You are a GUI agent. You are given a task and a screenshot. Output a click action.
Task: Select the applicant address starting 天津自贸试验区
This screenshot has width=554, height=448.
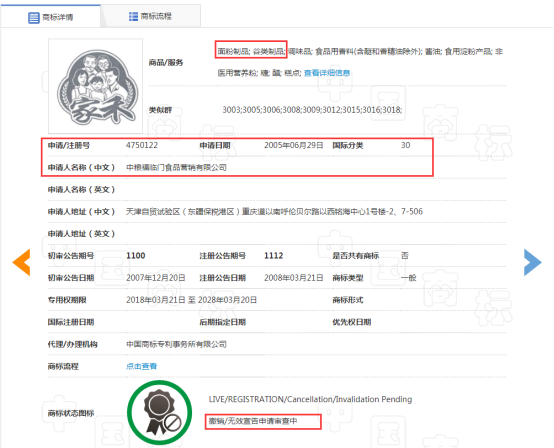(x=274, y=212)
